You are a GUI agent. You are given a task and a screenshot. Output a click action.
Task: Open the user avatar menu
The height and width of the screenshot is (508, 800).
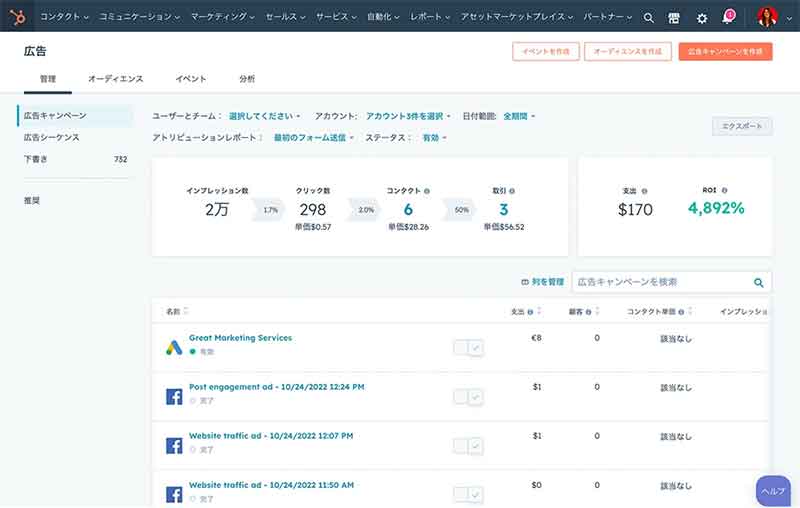click(x=767, y=17)
